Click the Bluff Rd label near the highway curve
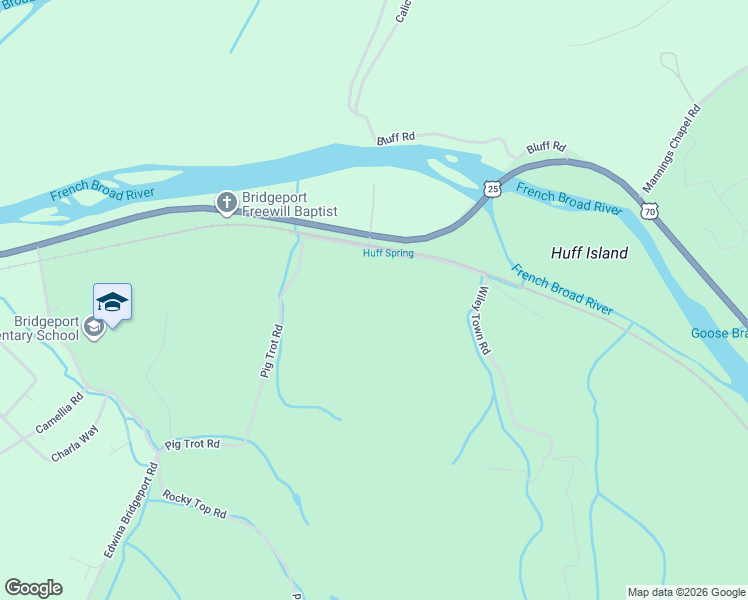 546,147
